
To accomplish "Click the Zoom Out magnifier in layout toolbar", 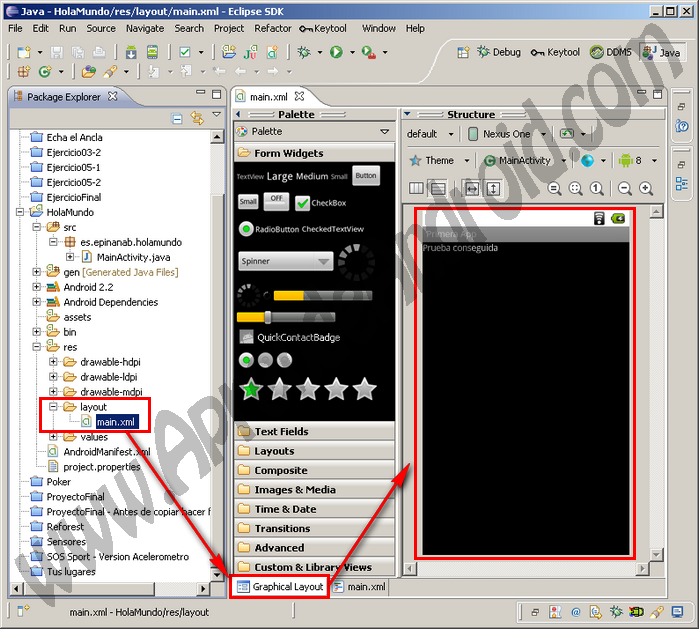I will point(625,189).
